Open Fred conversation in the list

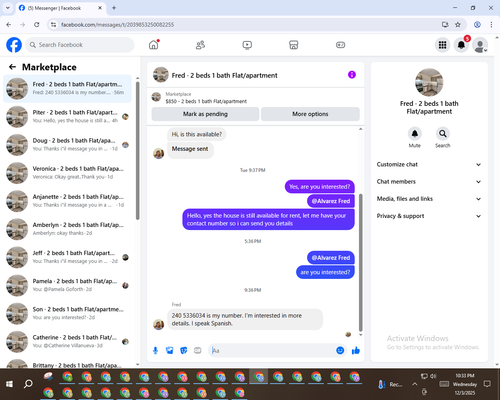click(x=67, y=89)
